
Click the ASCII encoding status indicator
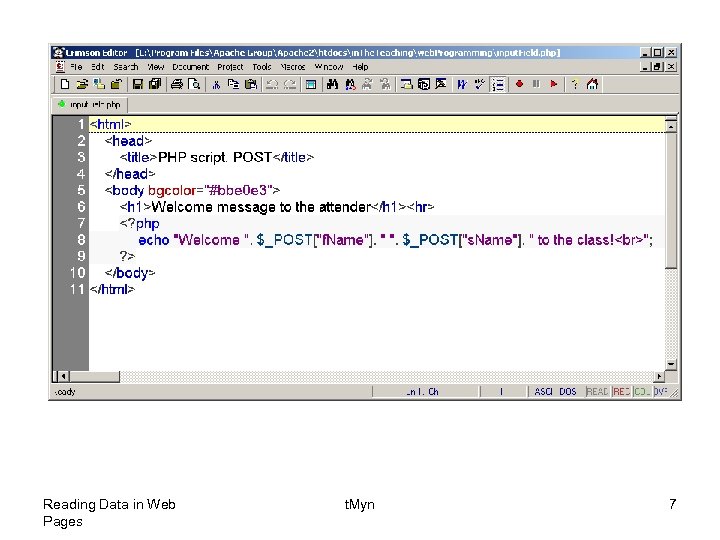[x=543, y=392]
